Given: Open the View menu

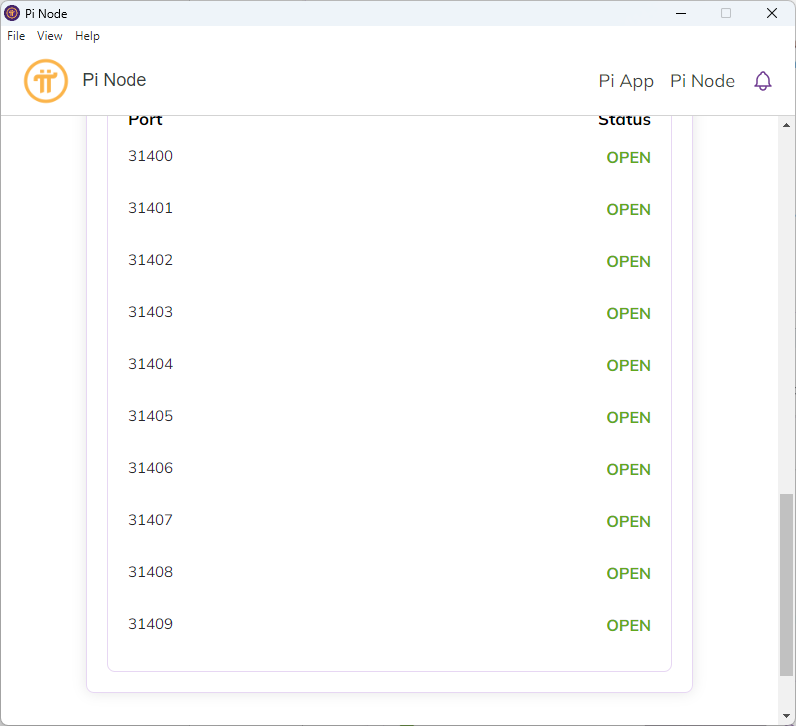Looking at the screenshot, I should 50,36.
